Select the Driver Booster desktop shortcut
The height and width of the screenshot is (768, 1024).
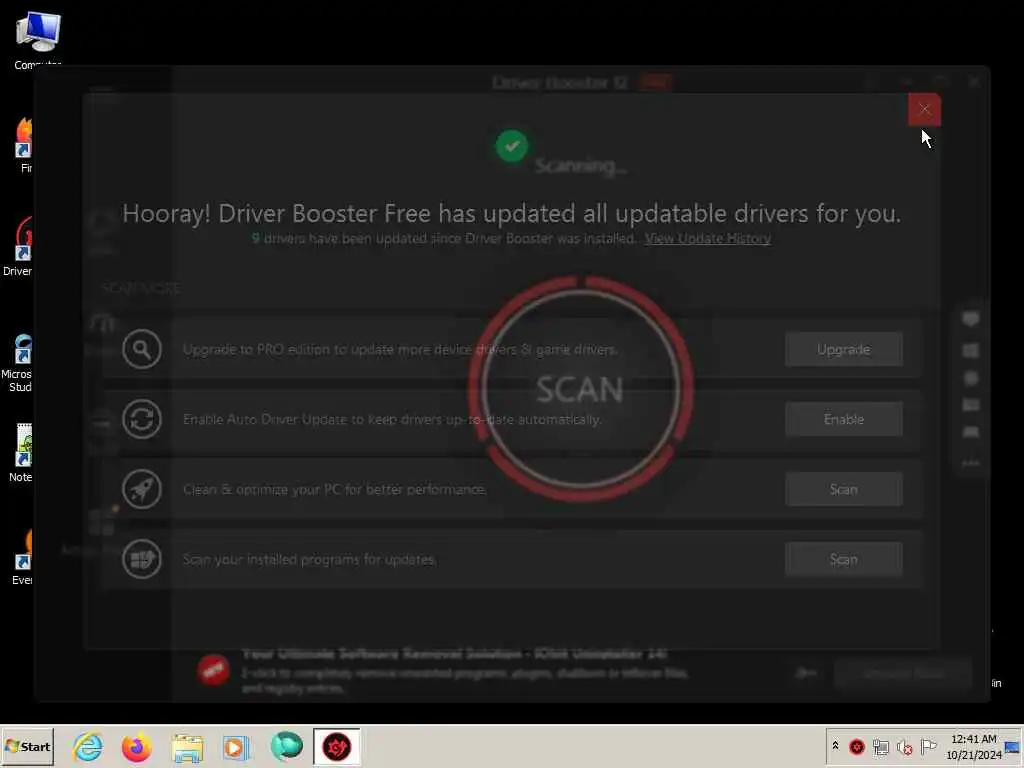pos(18,247)
